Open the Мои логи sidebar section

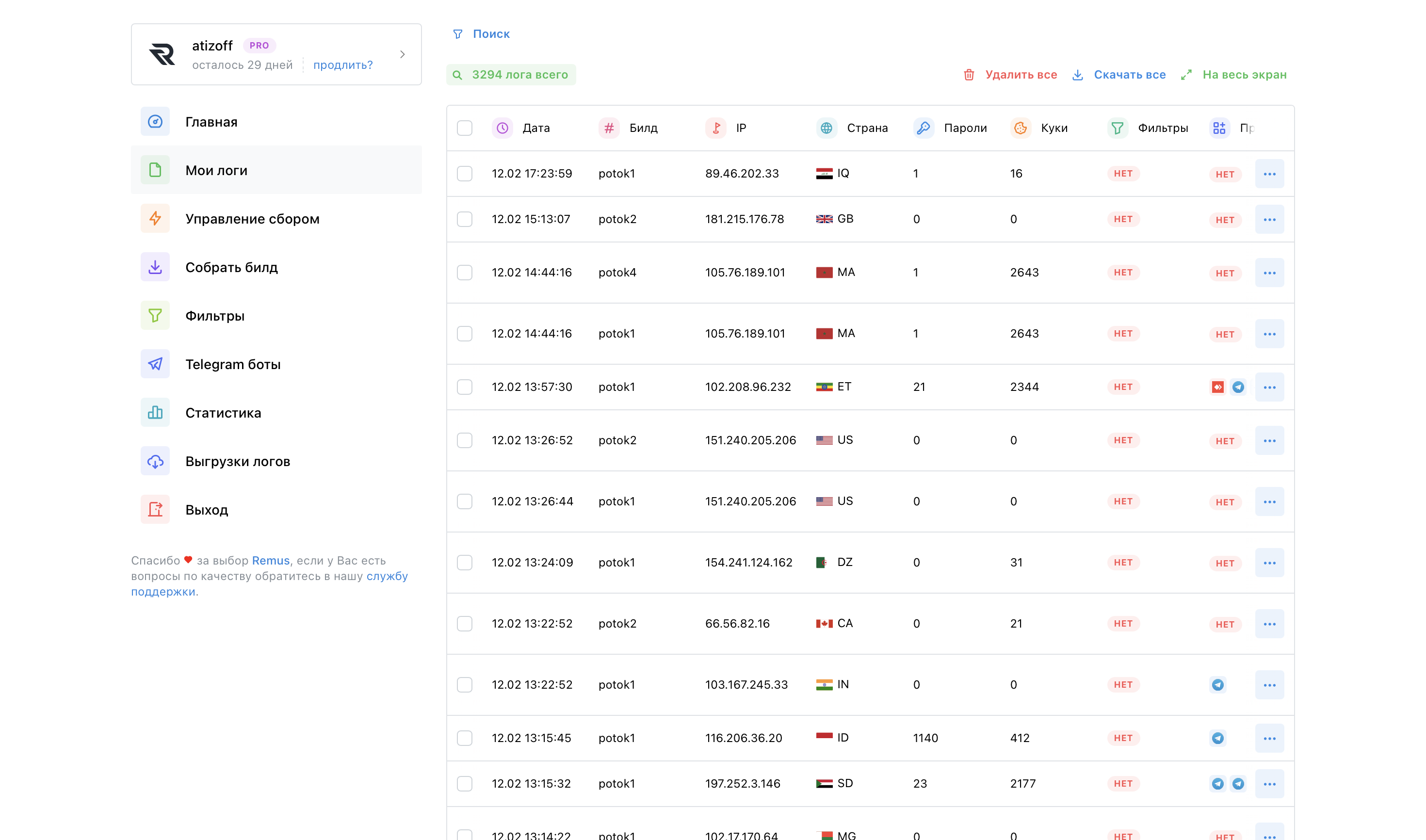coord(276,170)
